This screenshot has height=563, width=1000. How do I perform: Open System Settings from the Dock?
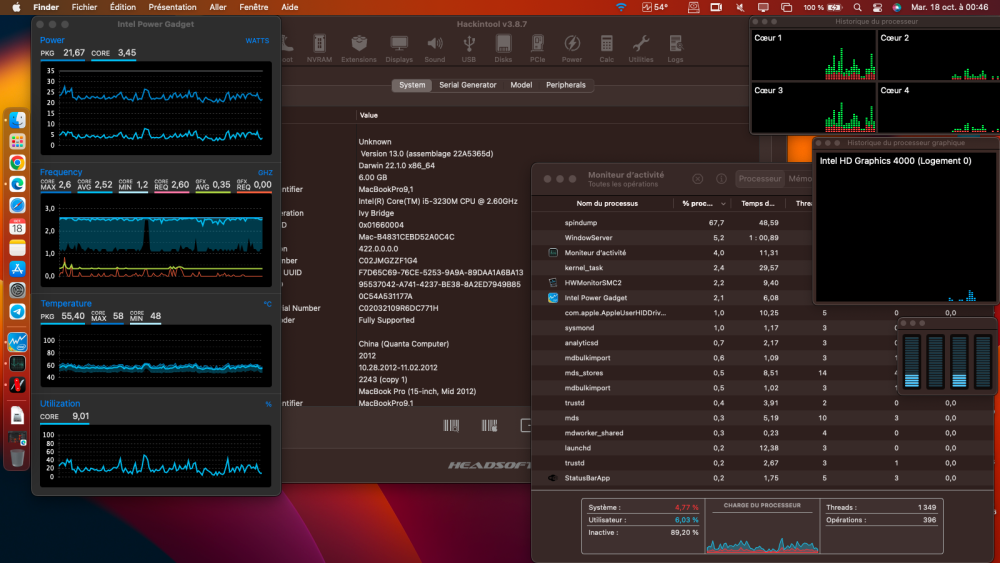click(x=17, y=290)
